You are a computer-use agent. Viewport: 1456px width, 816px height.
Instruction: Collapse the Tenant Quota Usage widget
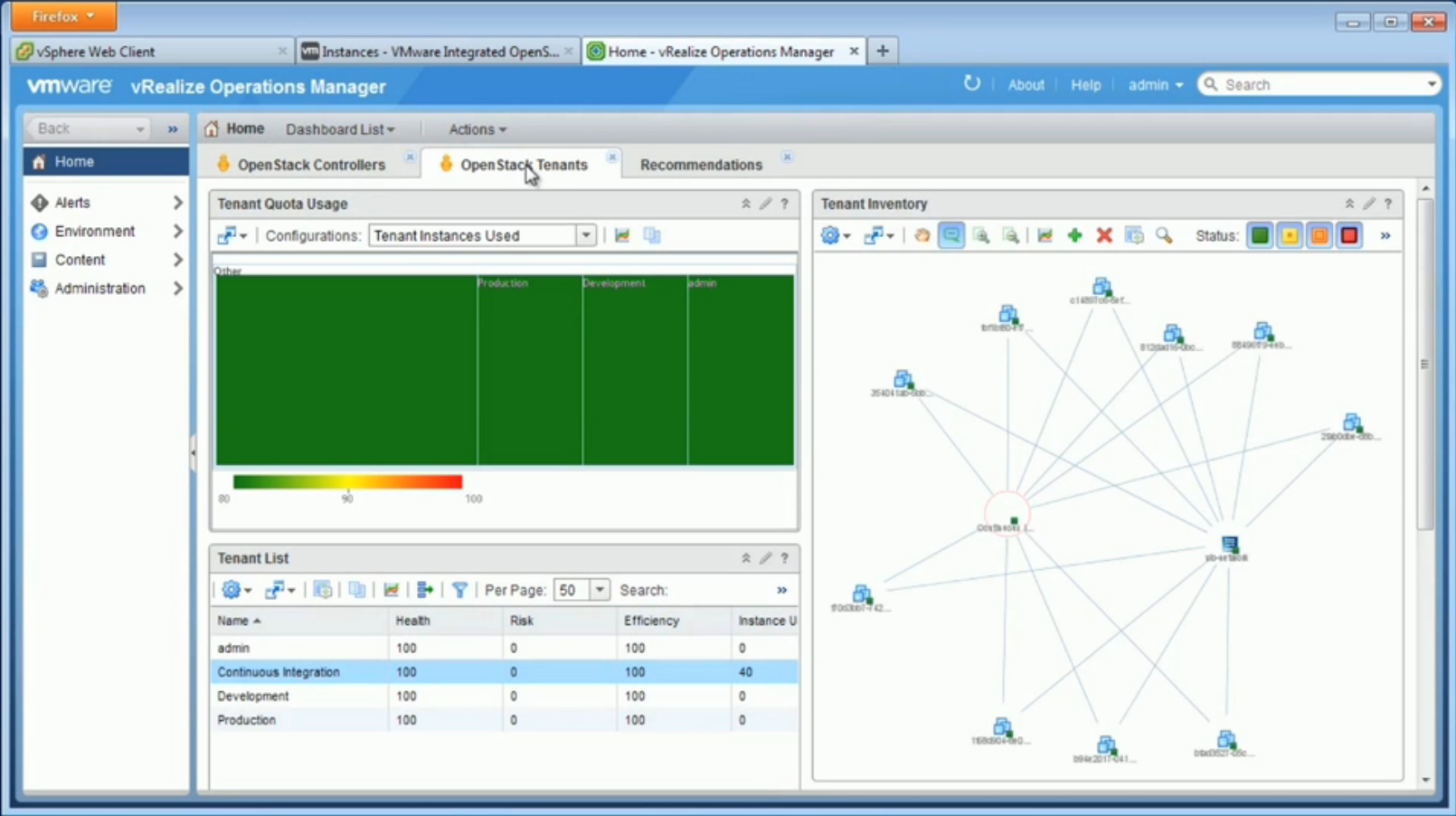click(x=746, y=204)
